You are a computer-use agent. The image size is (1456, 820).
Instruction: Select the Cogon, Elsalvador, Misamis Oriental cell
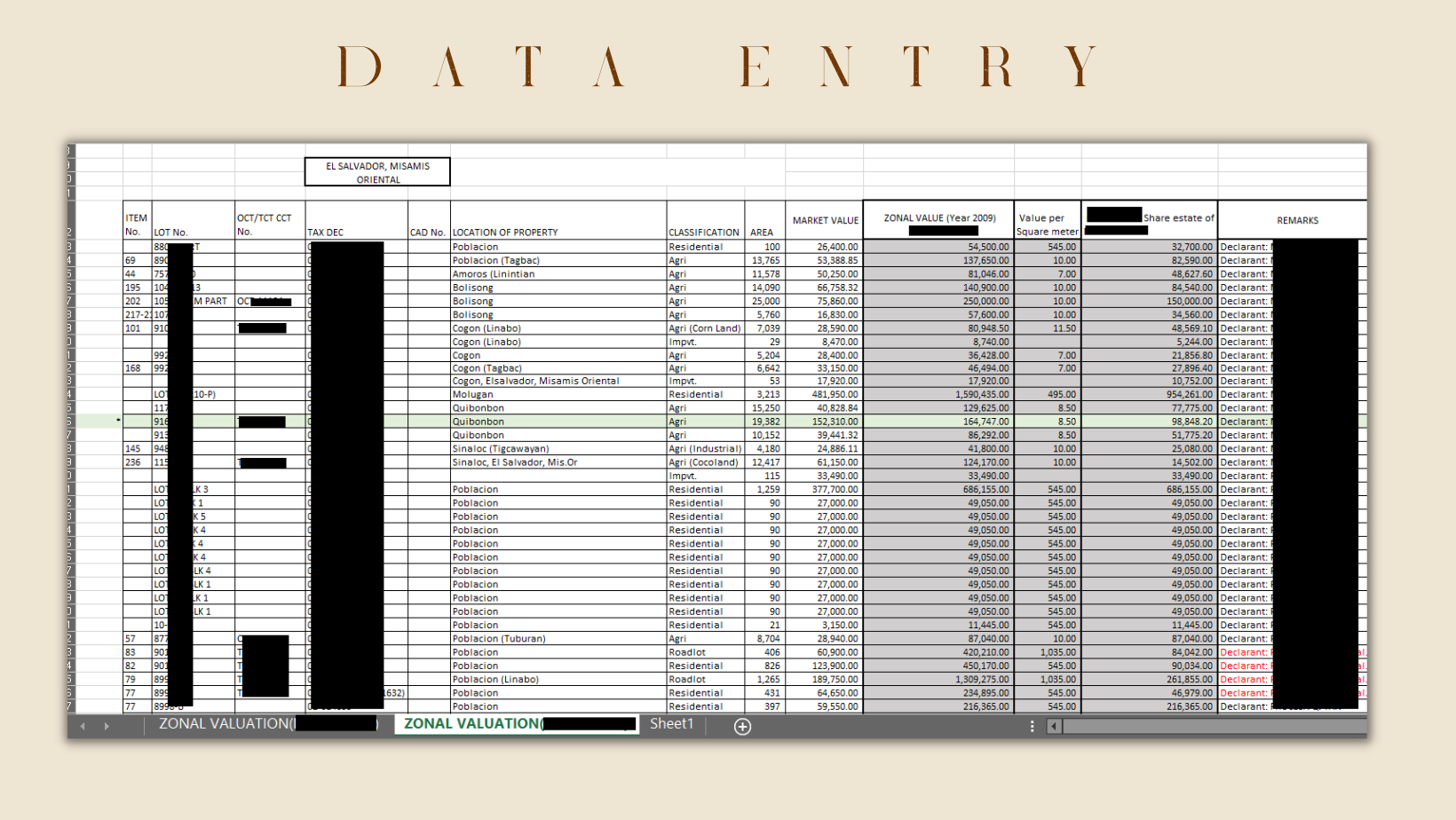pos(558,382)
